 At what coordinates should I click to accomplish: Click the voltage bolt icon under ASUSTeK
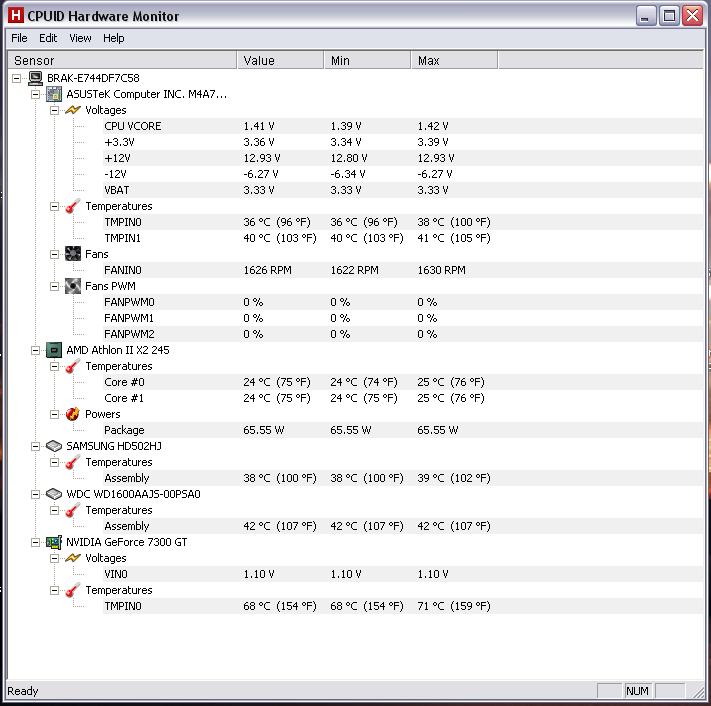coord(73,110)
